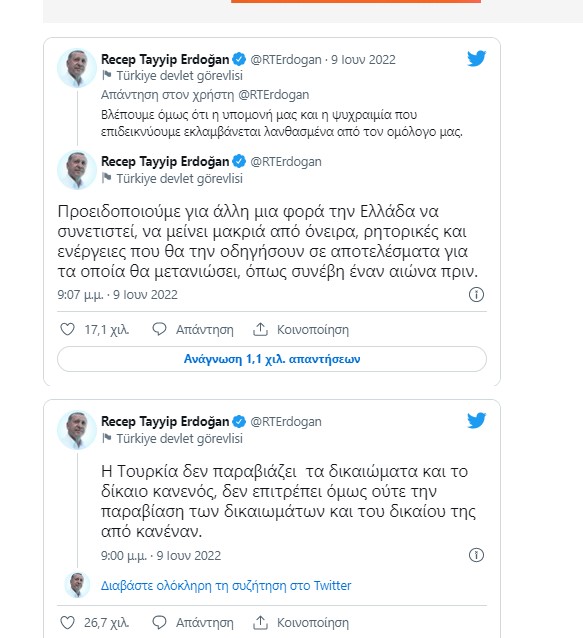This screenshot has height=638, width=583.
Task: Open the info icon beside 9:00 μ.μ. timestamp
Action: pyautogui.click(x=476, y=555)
